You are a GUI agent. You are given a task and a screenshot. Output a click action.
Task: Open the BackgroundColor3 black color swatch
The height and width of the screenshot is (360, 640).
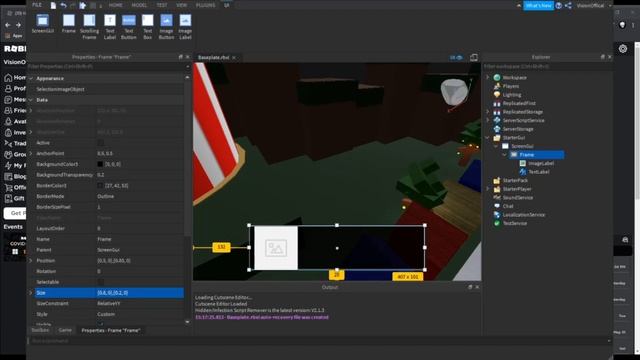pos(100,164)
